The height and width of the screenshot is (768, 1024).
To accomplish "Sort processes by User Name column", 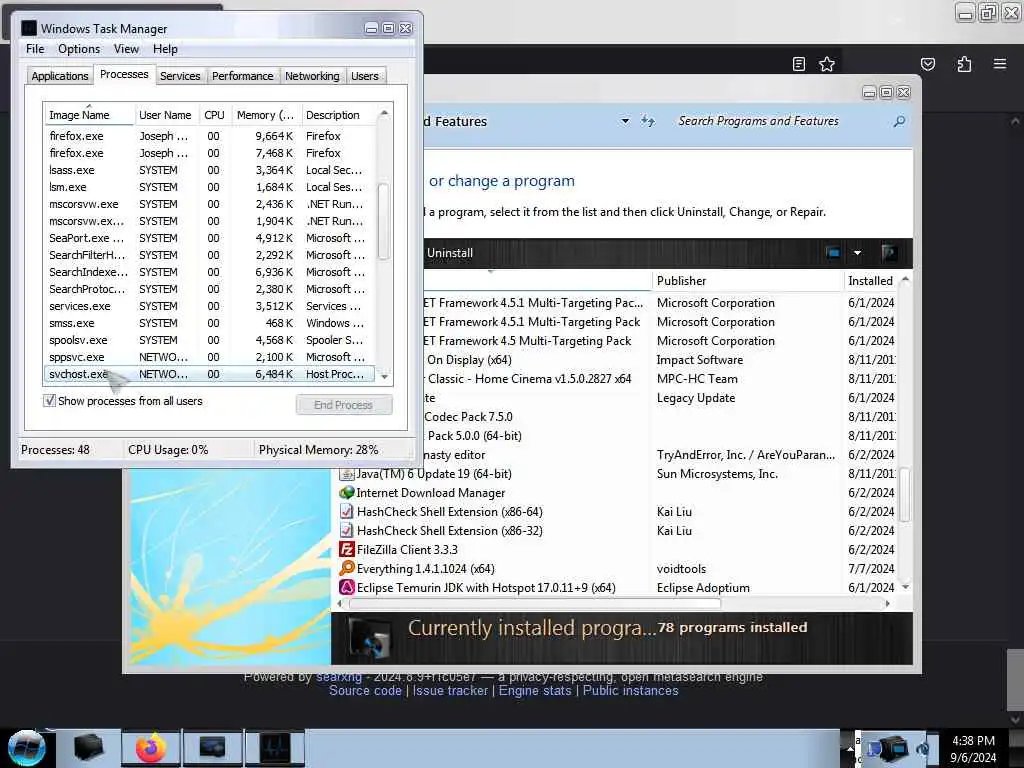I will pos(165,115).
